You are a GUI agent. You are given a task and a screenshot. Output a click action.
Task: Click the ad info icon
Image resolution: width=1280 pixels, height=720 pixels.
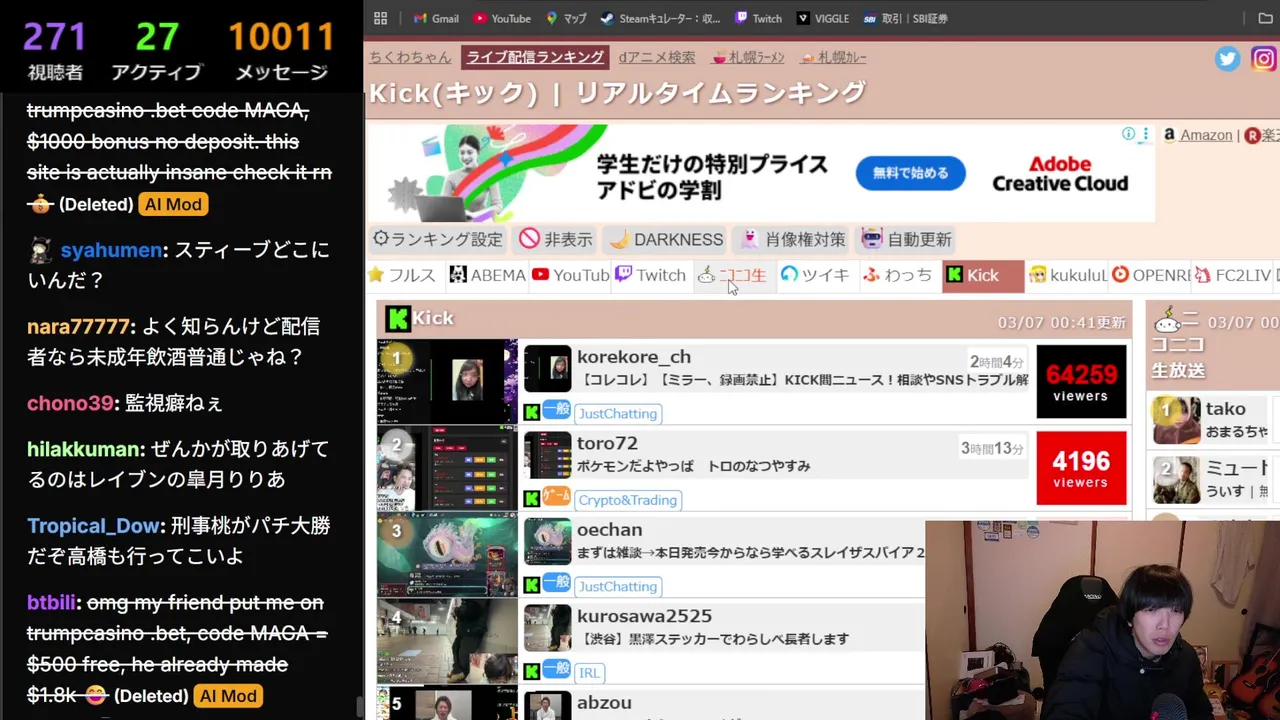(1128, 134)
